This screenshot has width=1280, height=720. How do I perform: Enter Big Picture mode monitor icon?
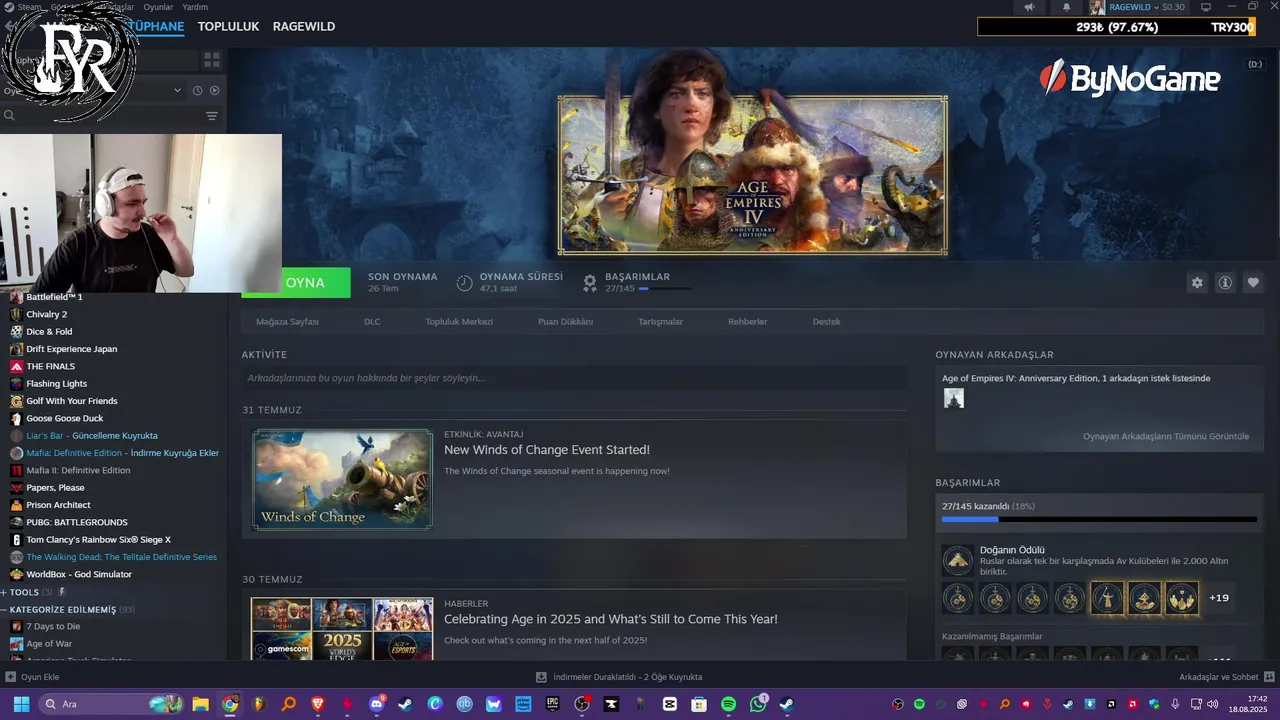(x=1205, y=7)
